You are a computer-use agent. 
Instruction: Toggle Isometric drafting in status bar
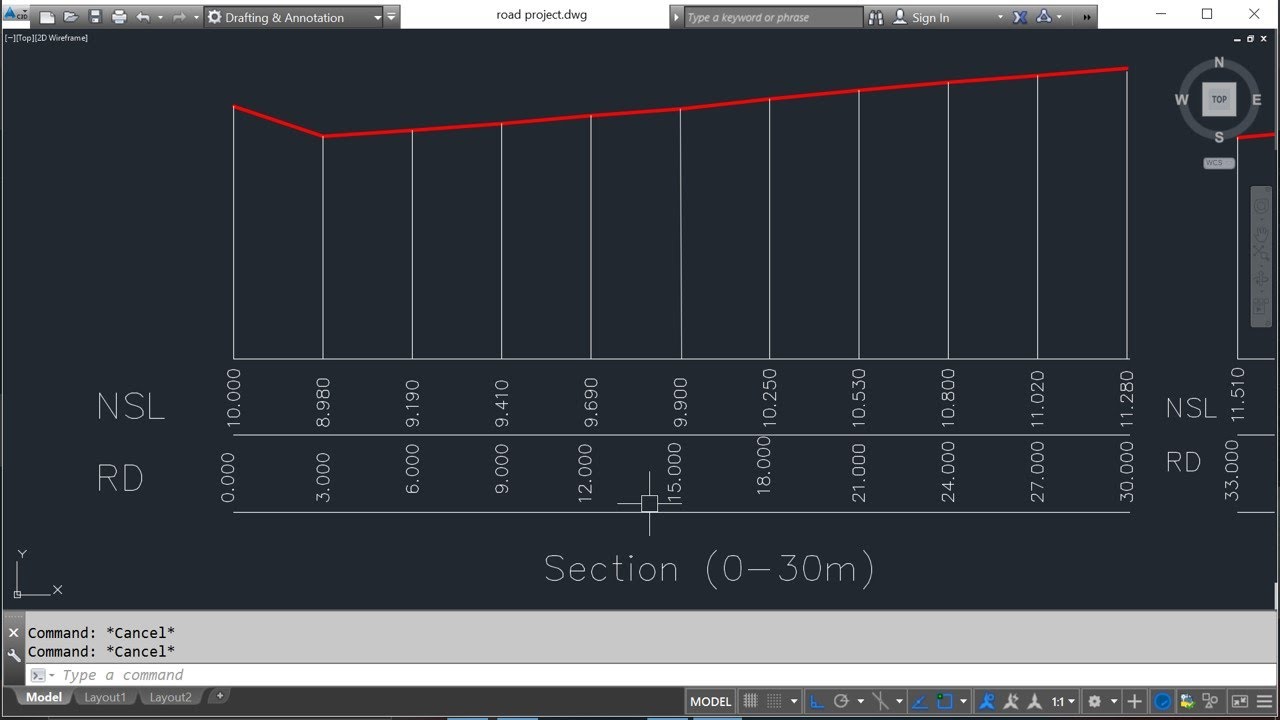(x=881, y=702)
